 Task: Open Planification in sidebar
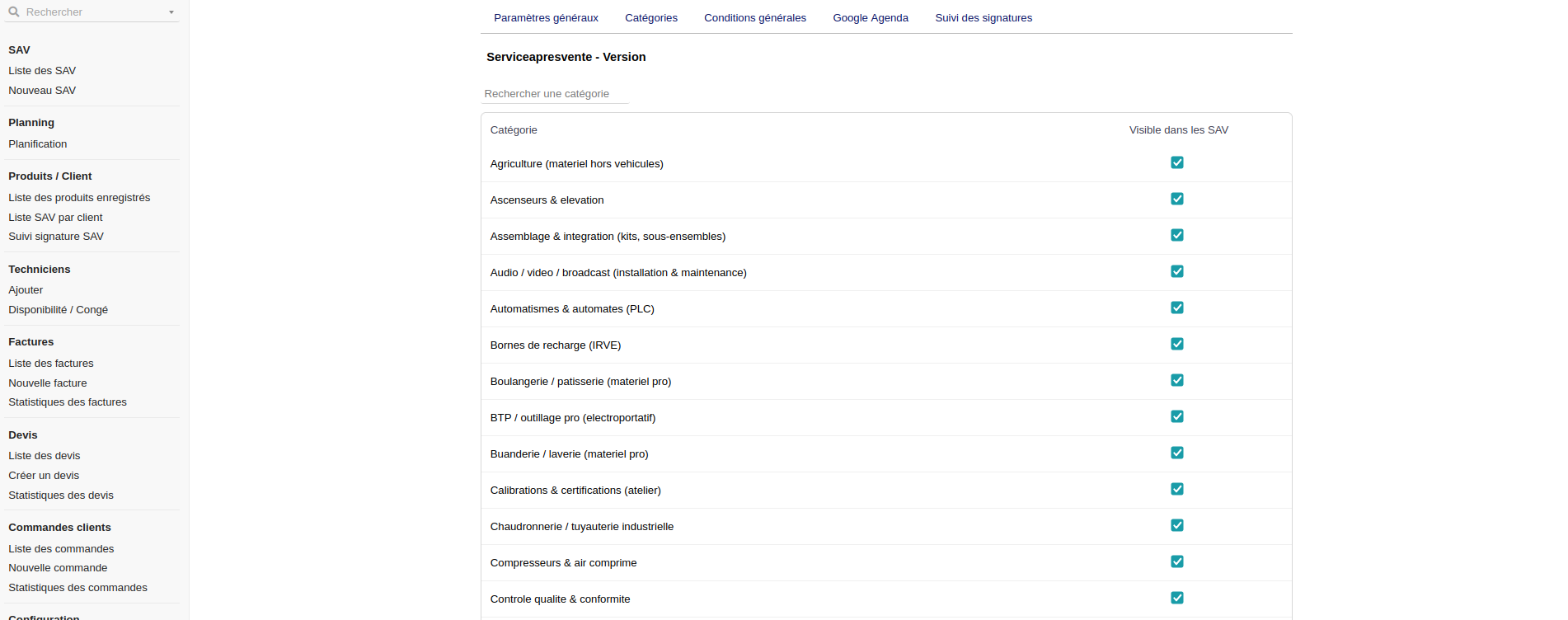pos(38,144)
